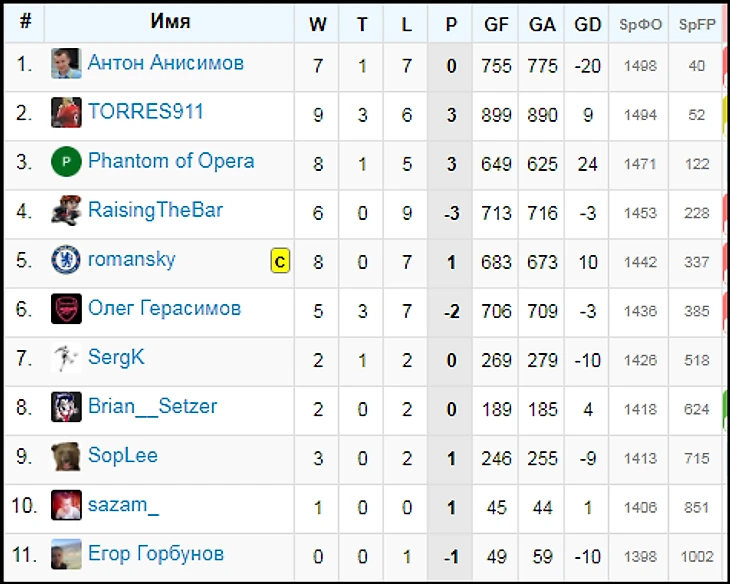This screenshot has width=730, height=584.
Task: Click Phantom of Opera's green P avatar
Action: tap(66, 162)
